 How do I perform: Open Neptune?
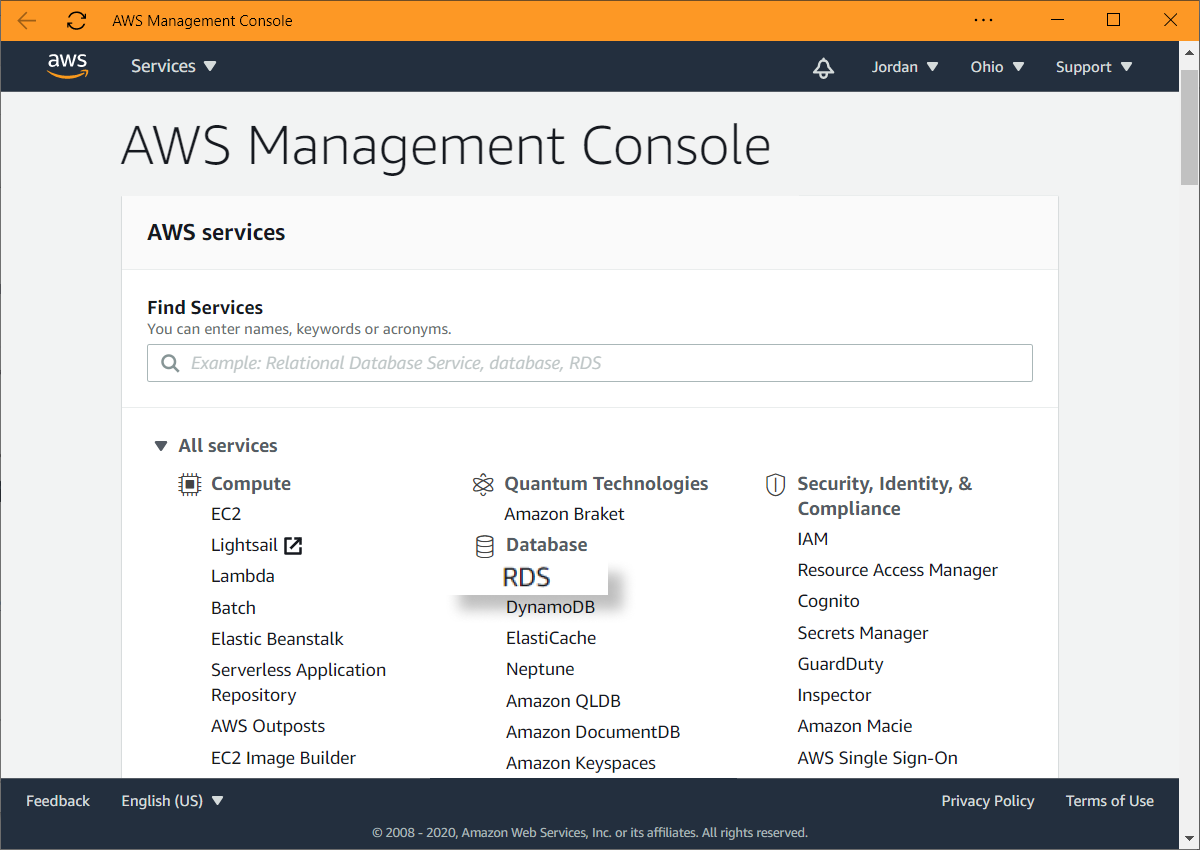pyautogui.click(x=540, y=670)
